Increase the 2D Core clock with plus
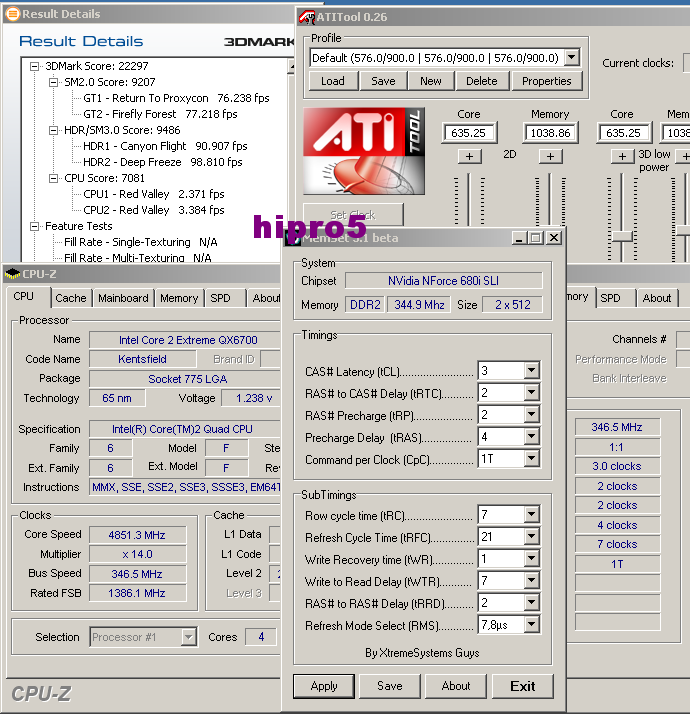Screen dimensions: 690x714 click(470, 157)
